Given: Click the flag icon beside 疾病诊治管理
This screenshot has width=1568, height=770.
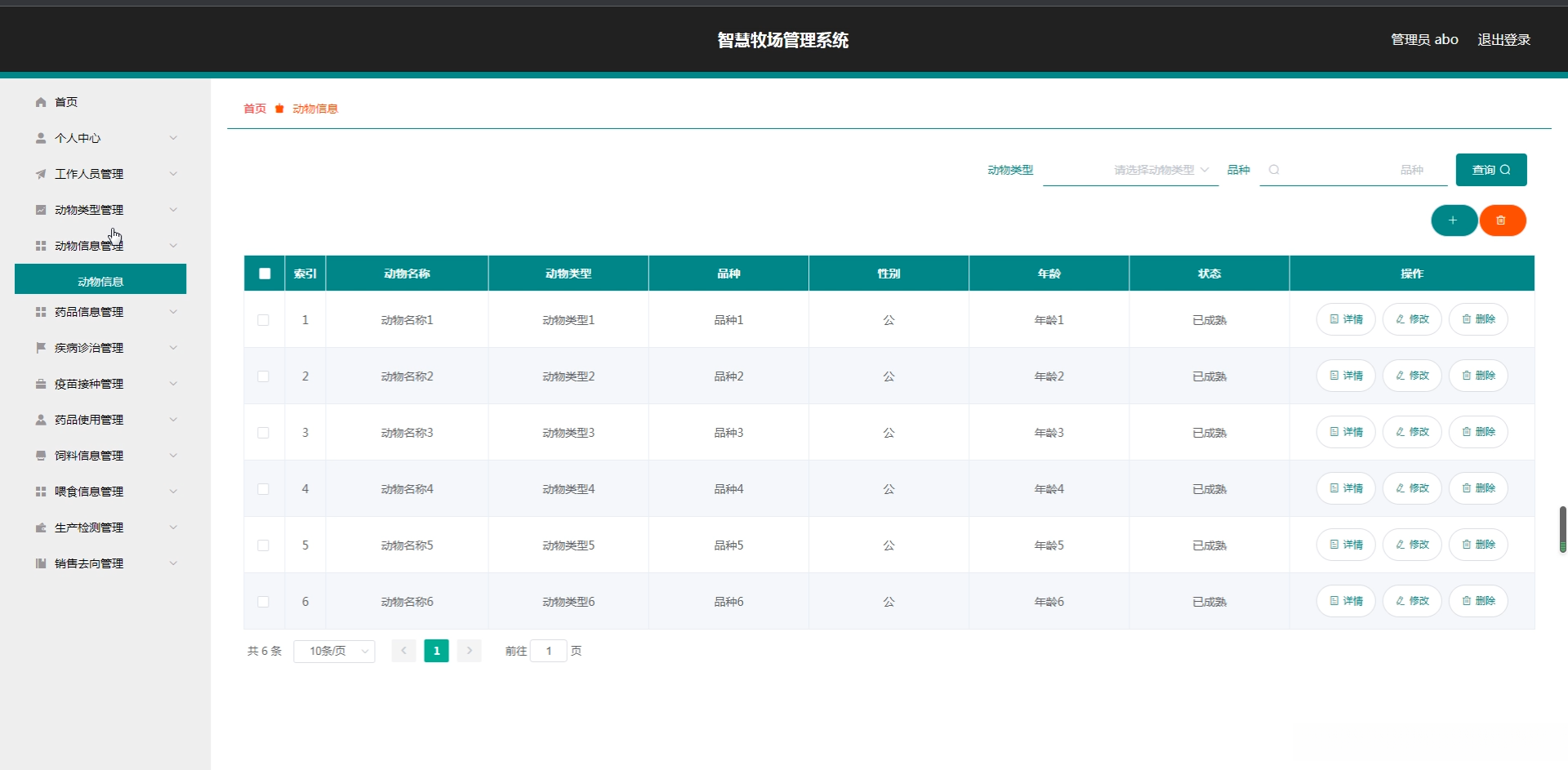Looking at the screenshot, I should [x=41, y=348].
